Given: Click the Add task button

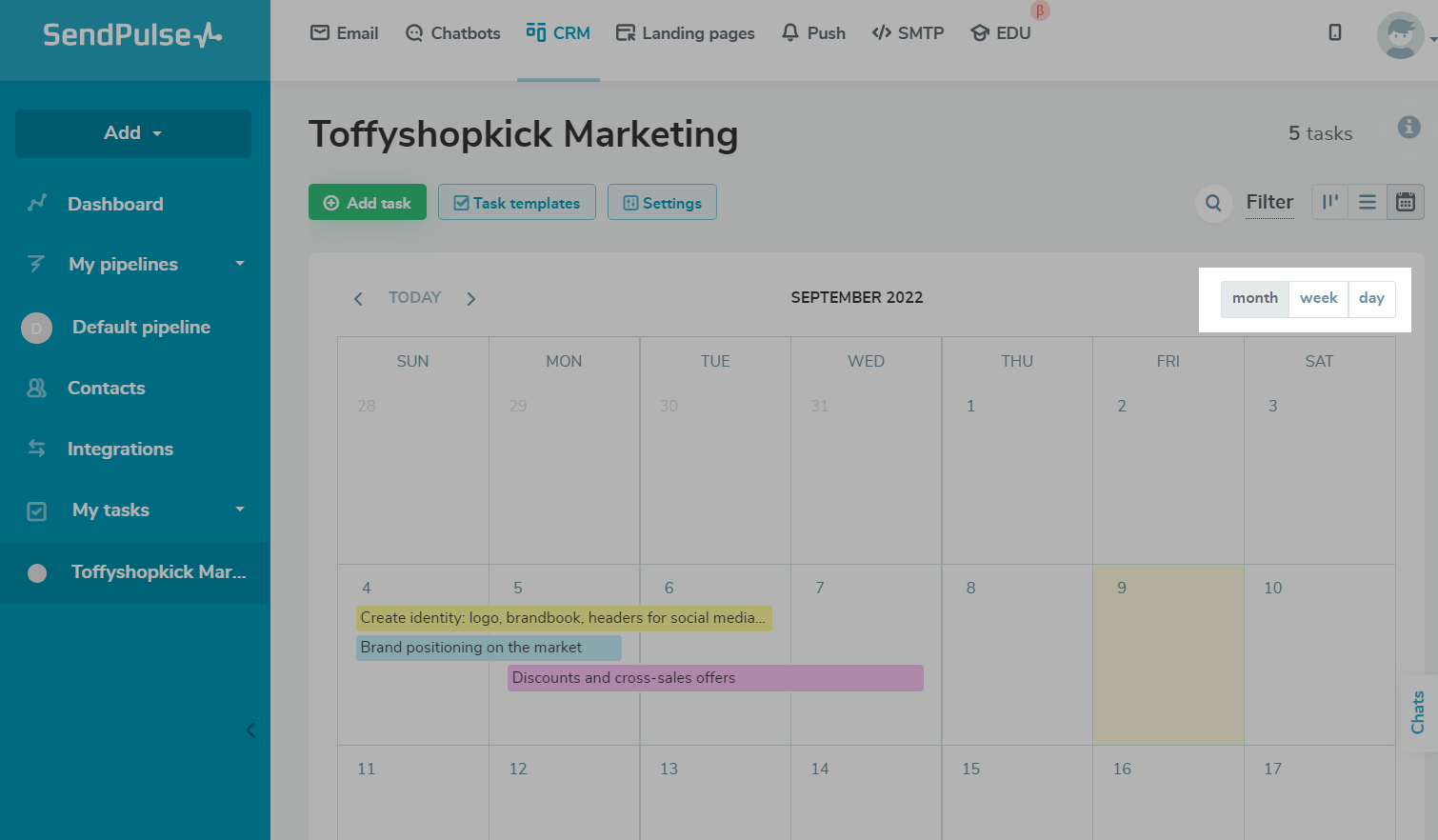Looking at the screenshot, I should [368, 203].
